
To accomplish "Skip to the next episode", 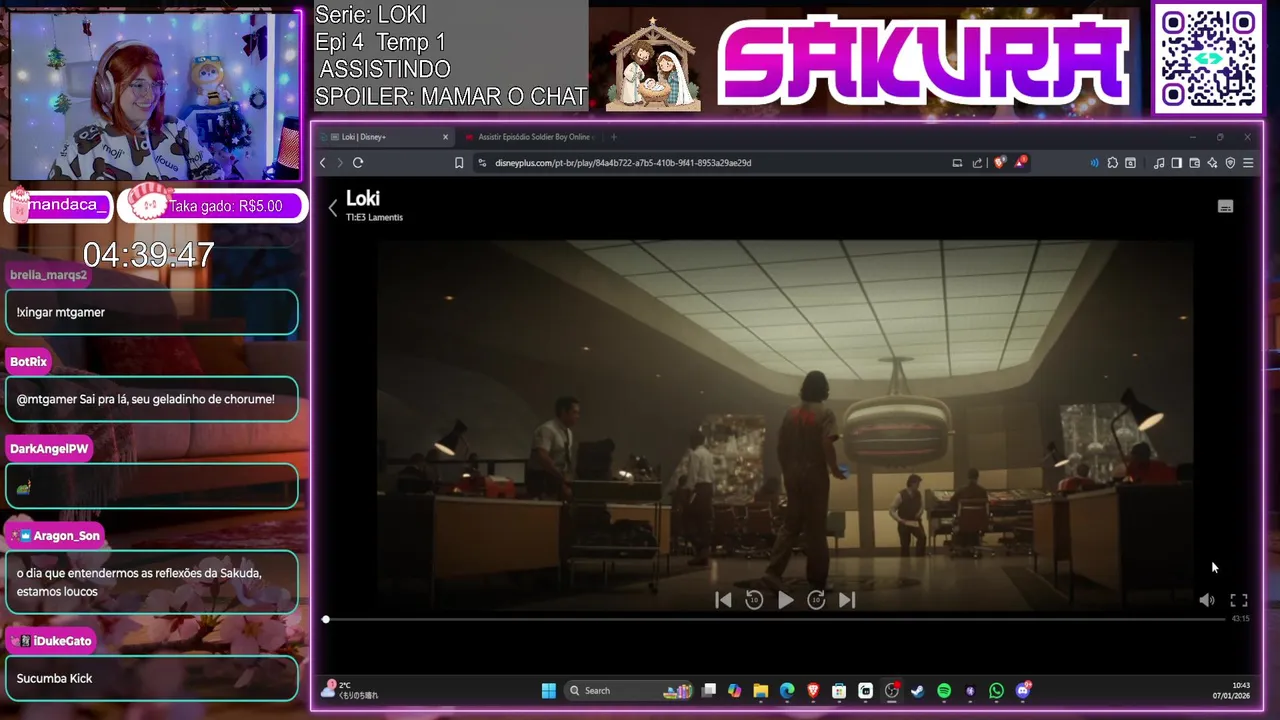I will (847, 600).
